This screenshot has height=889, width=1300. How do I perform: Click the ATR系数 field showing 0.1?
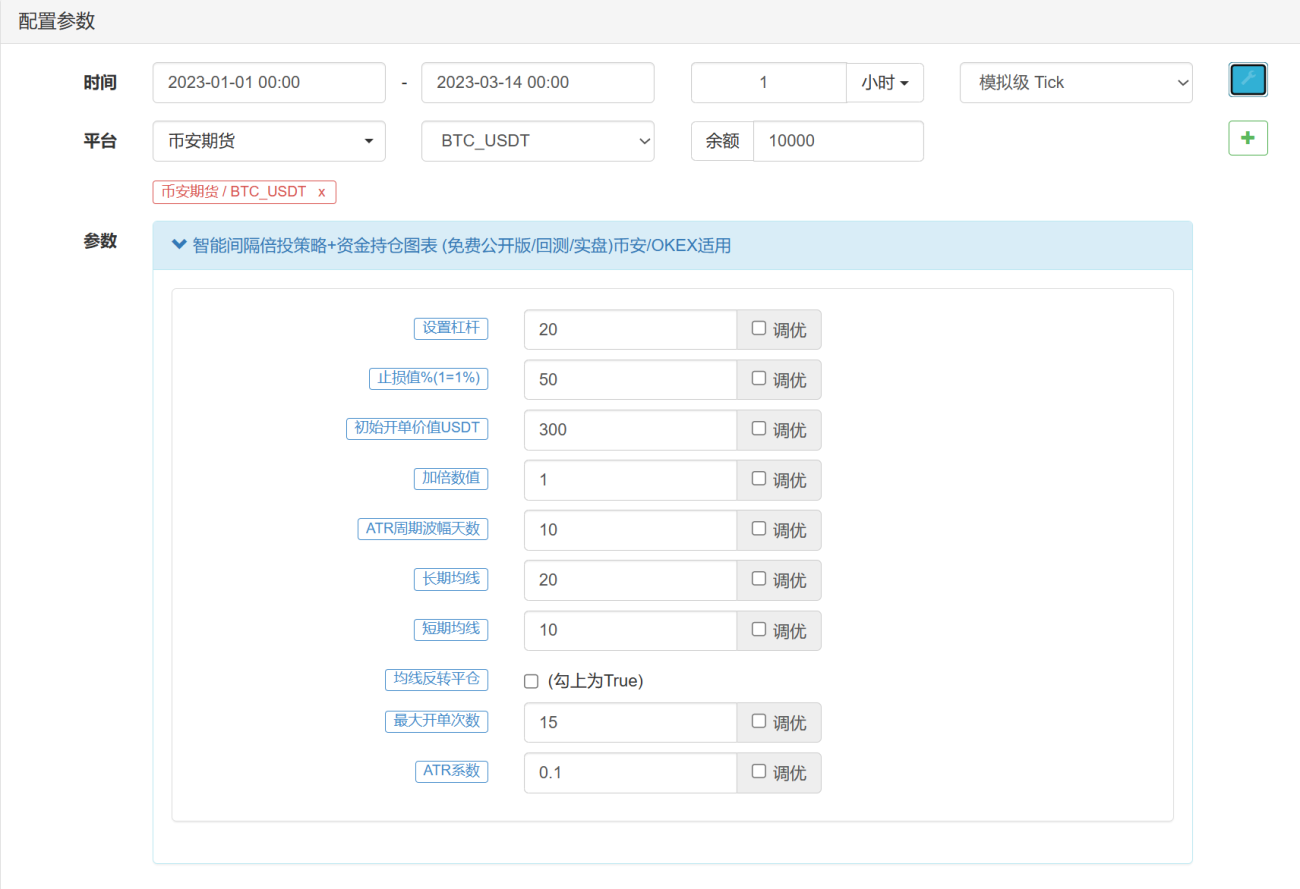(x=631, y=773)
